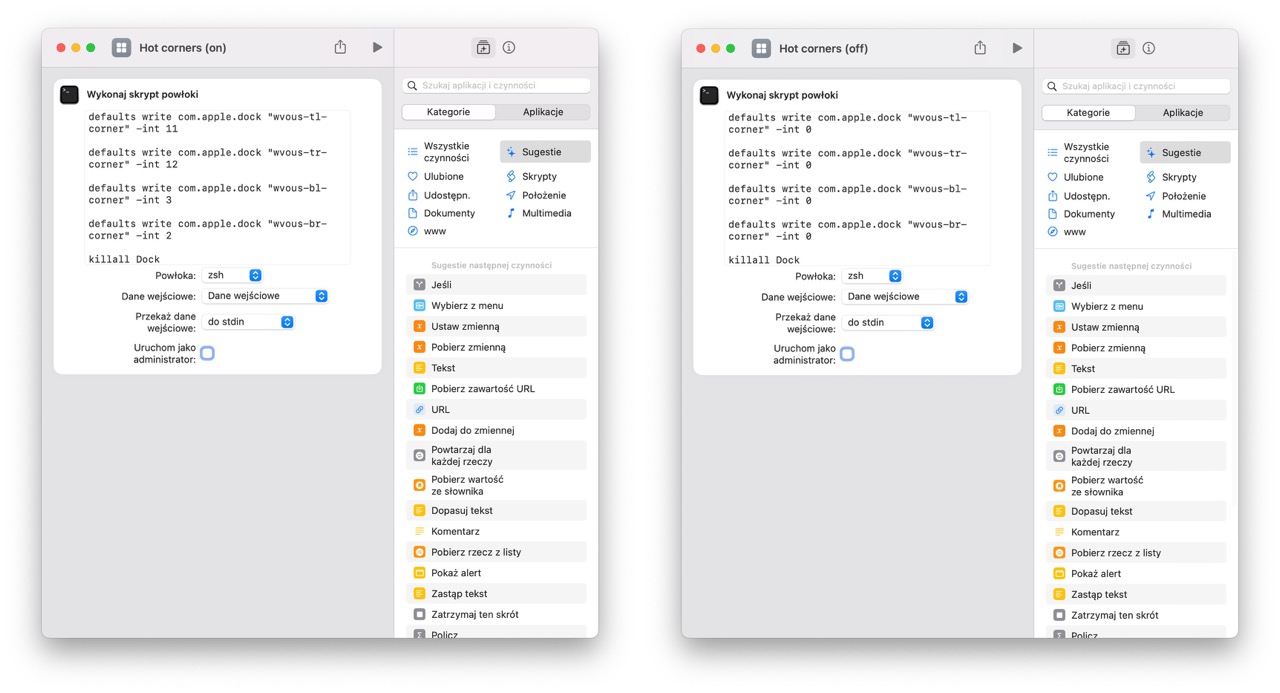Image resolution: width=1280 pixels, height=693 pixels.
Task: Show action library in Hot corners (on) window
Action: point(483,47)
